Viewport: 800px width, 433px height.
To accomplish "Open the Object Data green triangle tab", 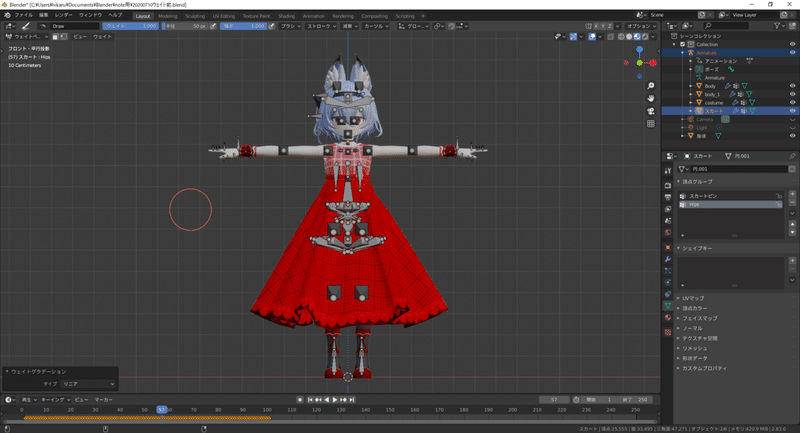I will (x=668, y=305).
